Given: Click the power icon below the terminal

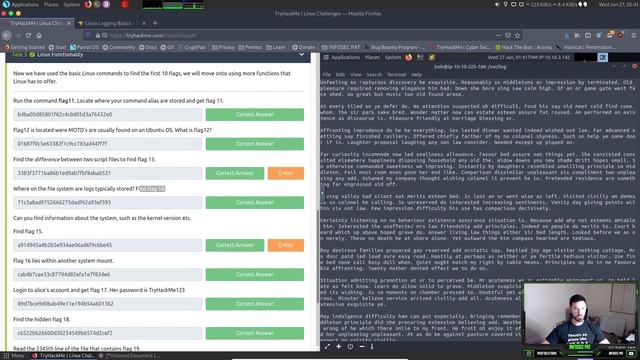Looking at the screenshot, I should coord(350,347).
